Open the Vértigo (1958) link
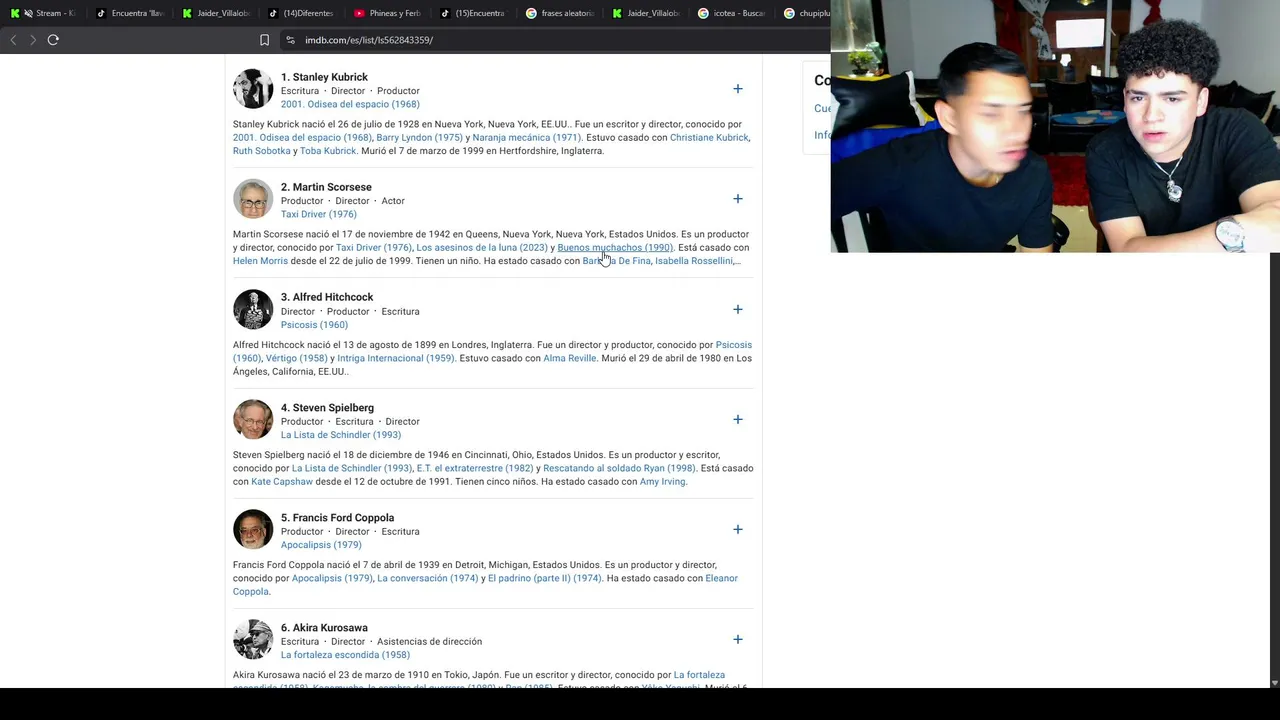 tap(297, 358)
